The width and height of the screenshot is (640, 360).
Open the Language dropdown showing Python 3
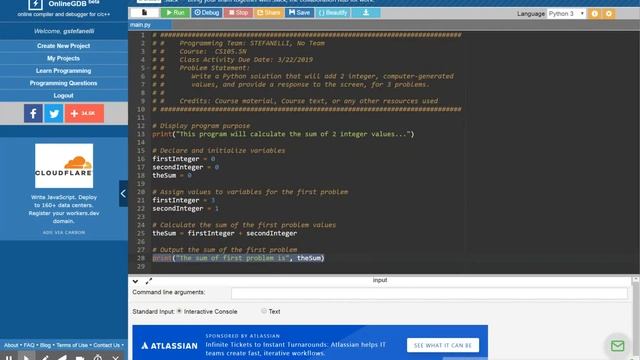566,13
